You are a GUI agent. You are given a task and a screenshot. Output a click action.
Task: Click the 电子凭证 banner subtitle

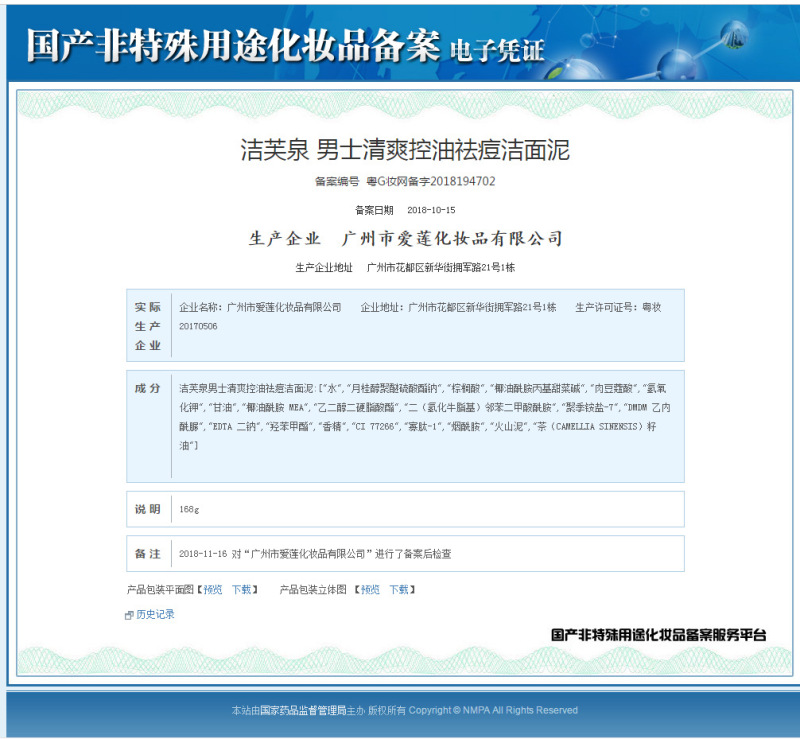pos(497,50)
